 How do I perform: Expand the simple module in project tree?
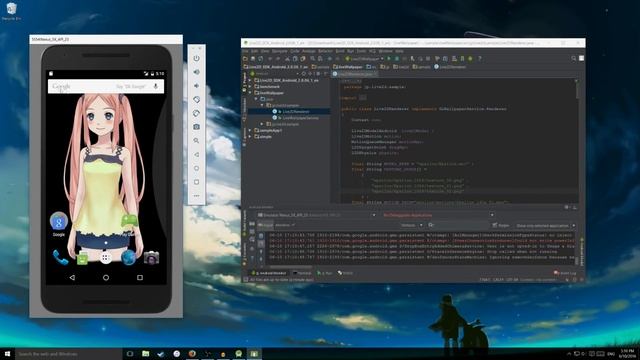click(250, 136)
